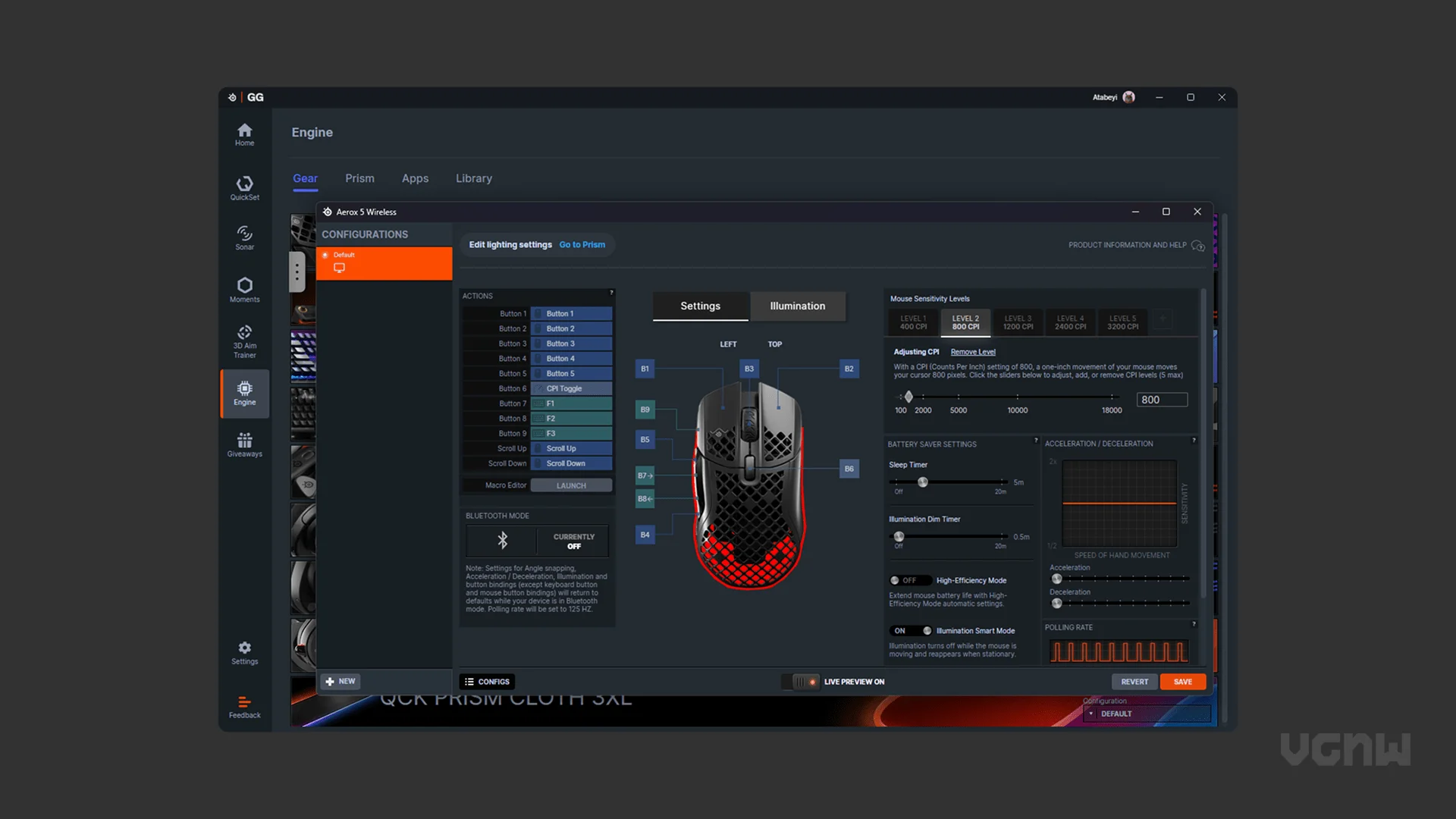Open the Sonar section in the sidebar

click(244, 238)
